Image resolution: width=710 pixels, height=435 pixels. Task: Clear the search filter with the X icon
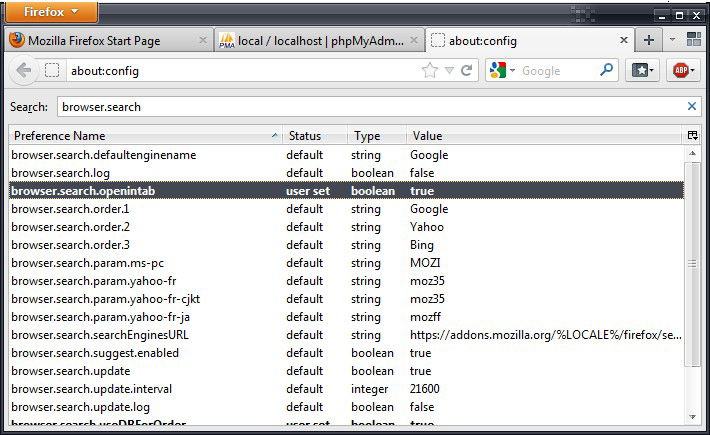[692, 106]
